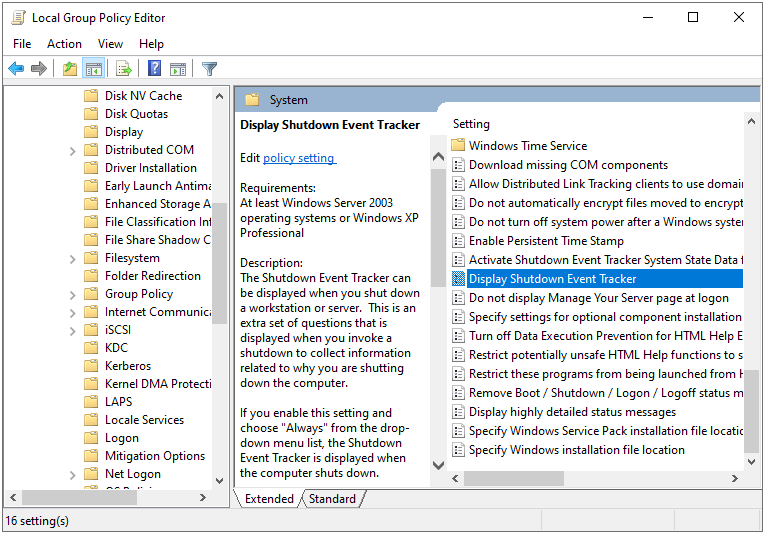Screen dimensions: 767x535
Task: Click icon of Display Shutdown Event Tracker setting
Action: pos(458,279)
